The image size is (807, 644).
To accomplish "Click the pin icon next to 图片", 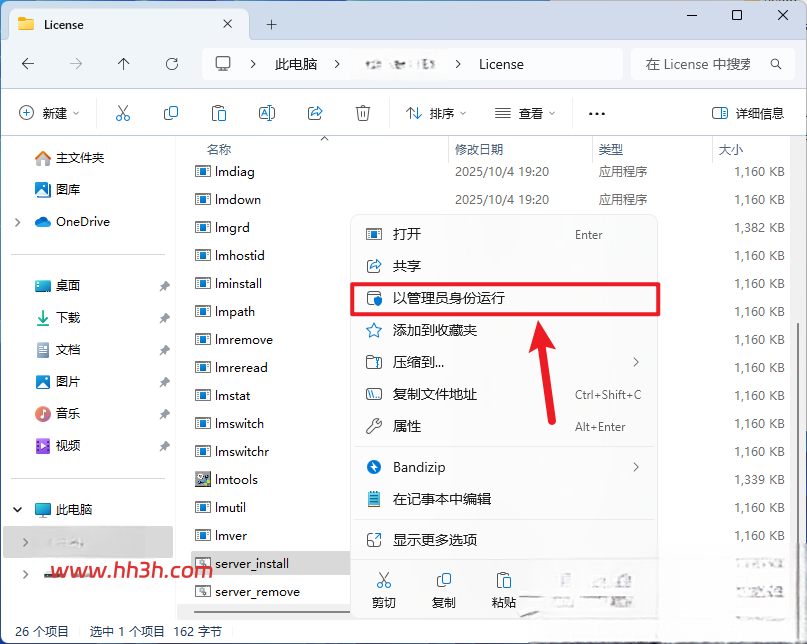I will pyautogui.click(x=164, y=382).
